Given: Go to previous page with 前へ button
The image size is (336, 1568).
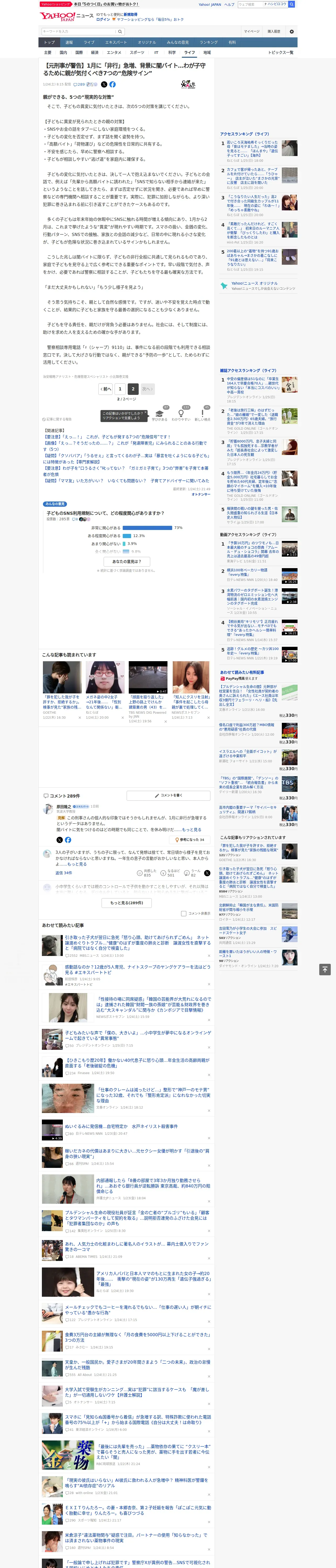Looking at the screenshot, I should point(106,389).
